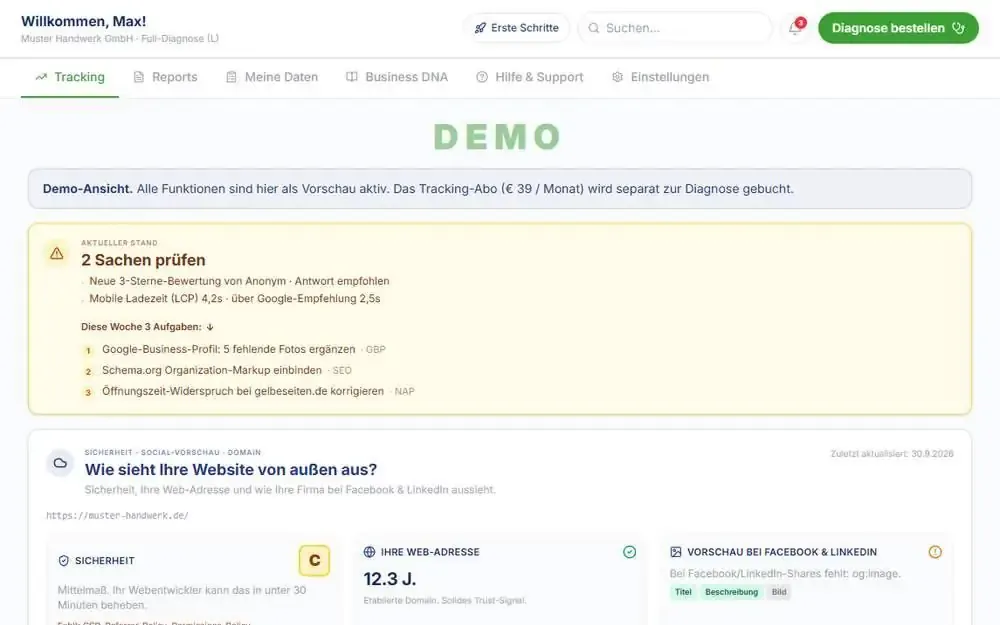Click the Bild tag
Image resolution: width=1000 pixels, height=625 pixels.
(x=779, y=592)
